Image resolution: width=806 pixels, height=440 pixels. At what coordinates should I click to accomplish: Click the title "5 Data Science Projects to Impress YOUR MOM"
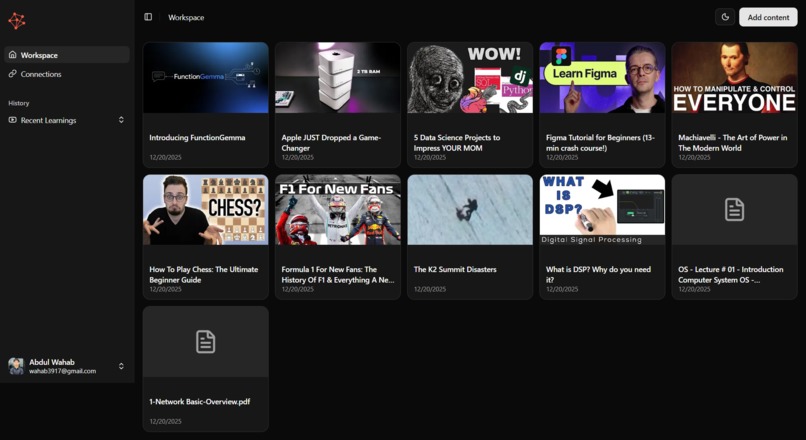tap(456, 142)
